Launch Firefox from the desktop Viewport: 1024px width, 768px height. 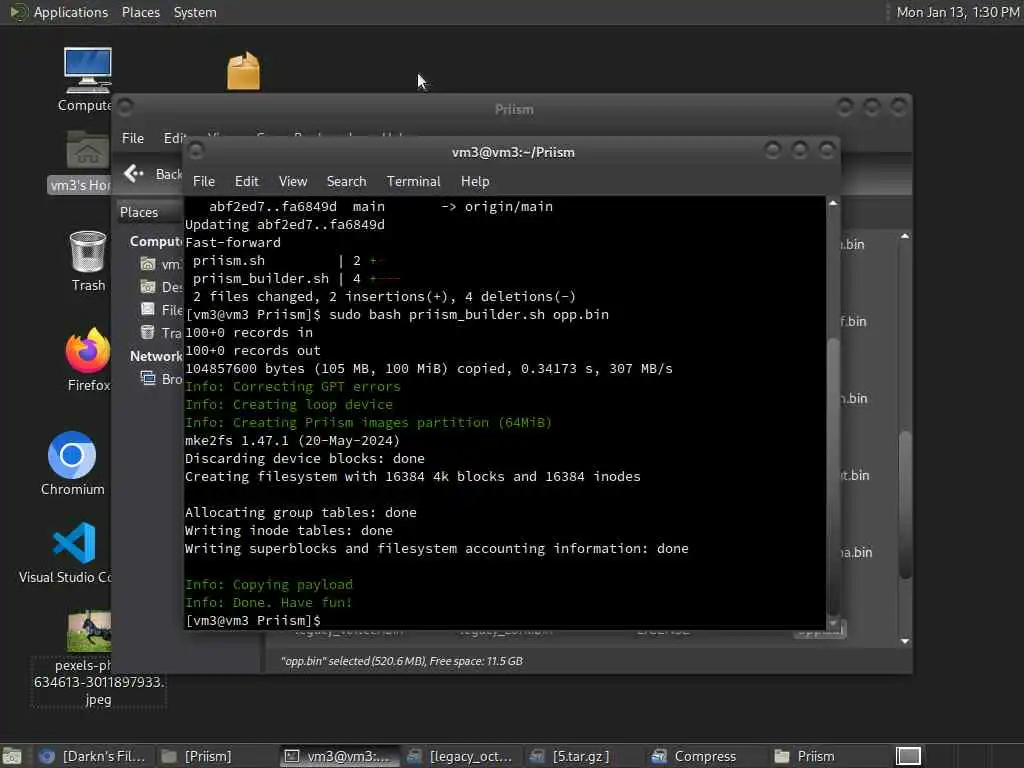pos(88,351)
